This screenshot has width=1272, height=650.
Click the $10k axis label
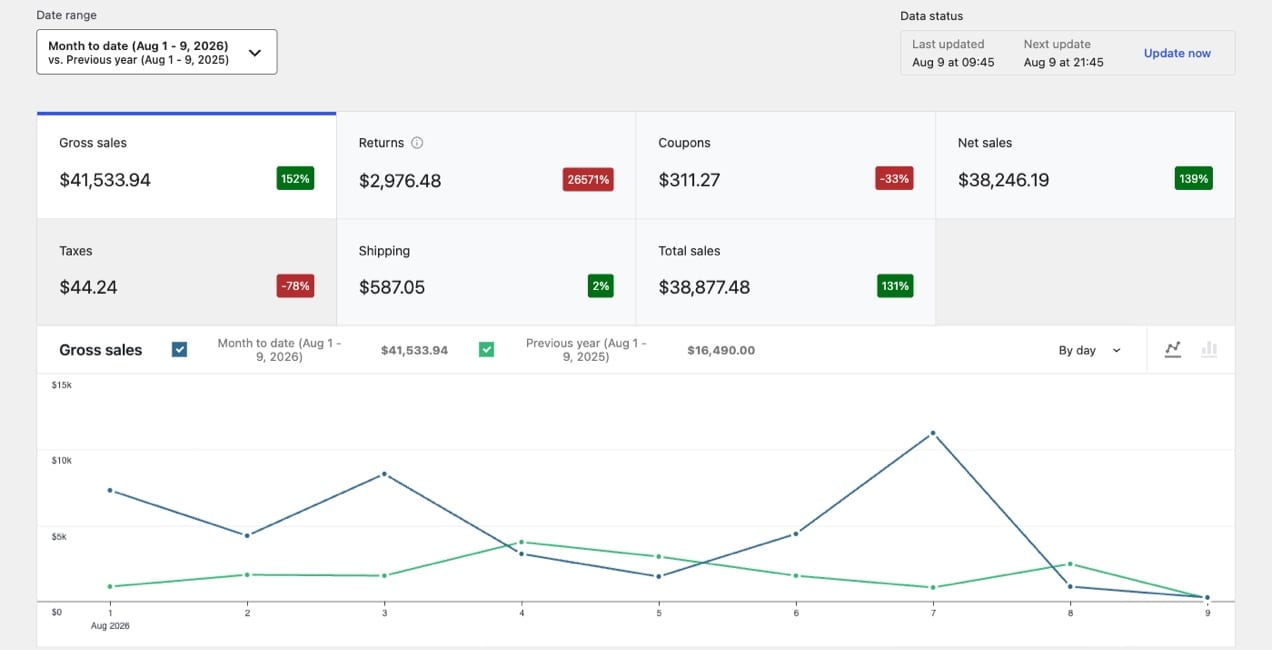[62, 460]
